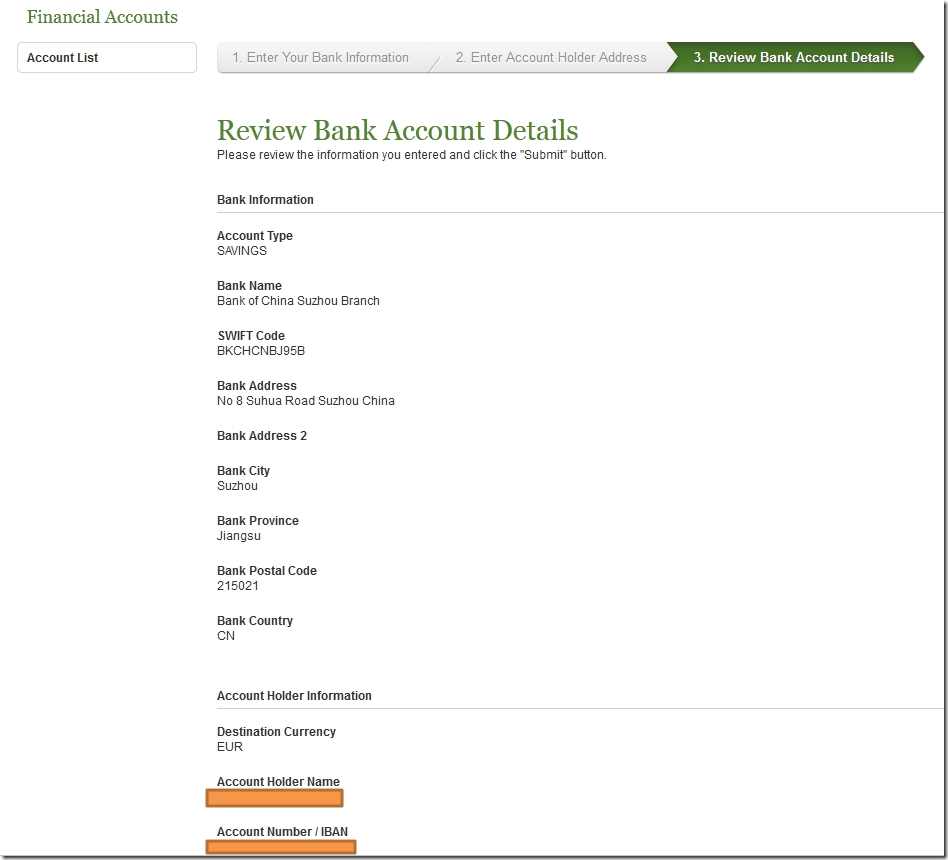
Task: Open the Account List sidebar item
Action: (x=106, y=57)
